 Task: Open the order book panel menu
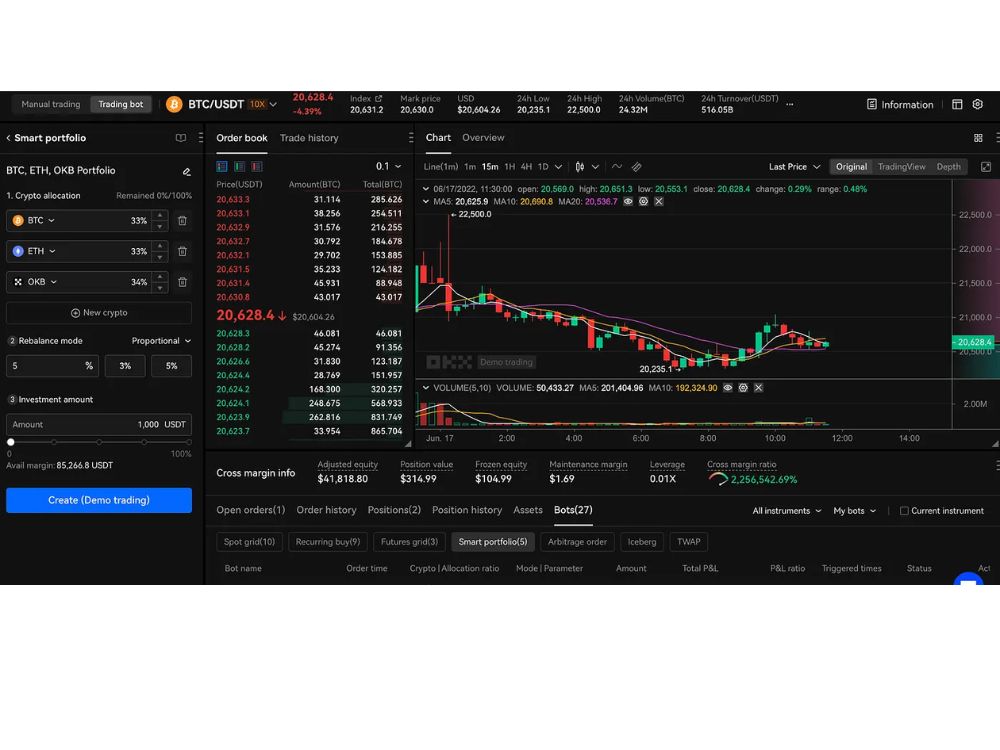(x=411, y=138)
